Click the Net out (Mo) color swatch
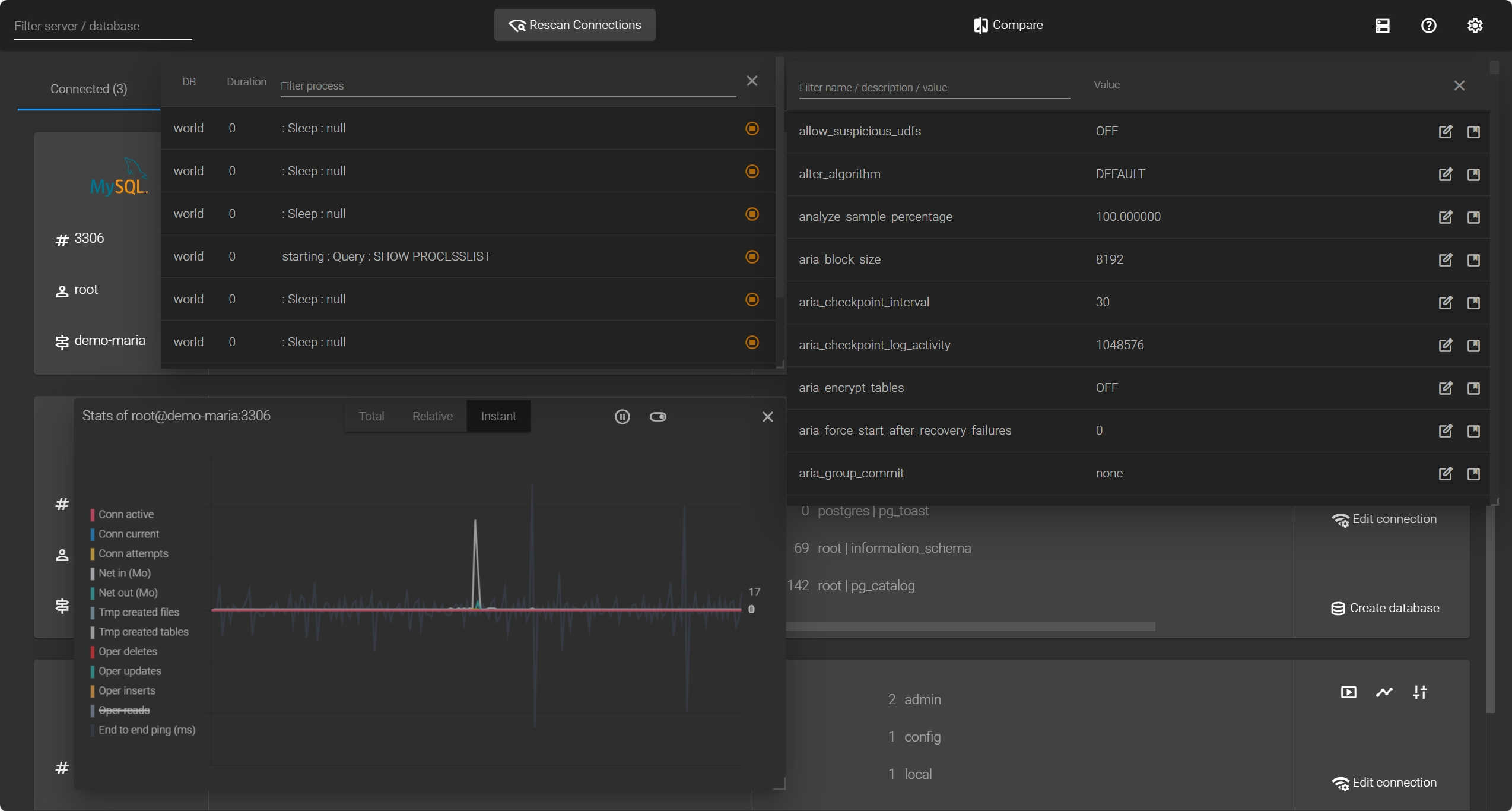The image size is (1512, 811). pos(93,593)
